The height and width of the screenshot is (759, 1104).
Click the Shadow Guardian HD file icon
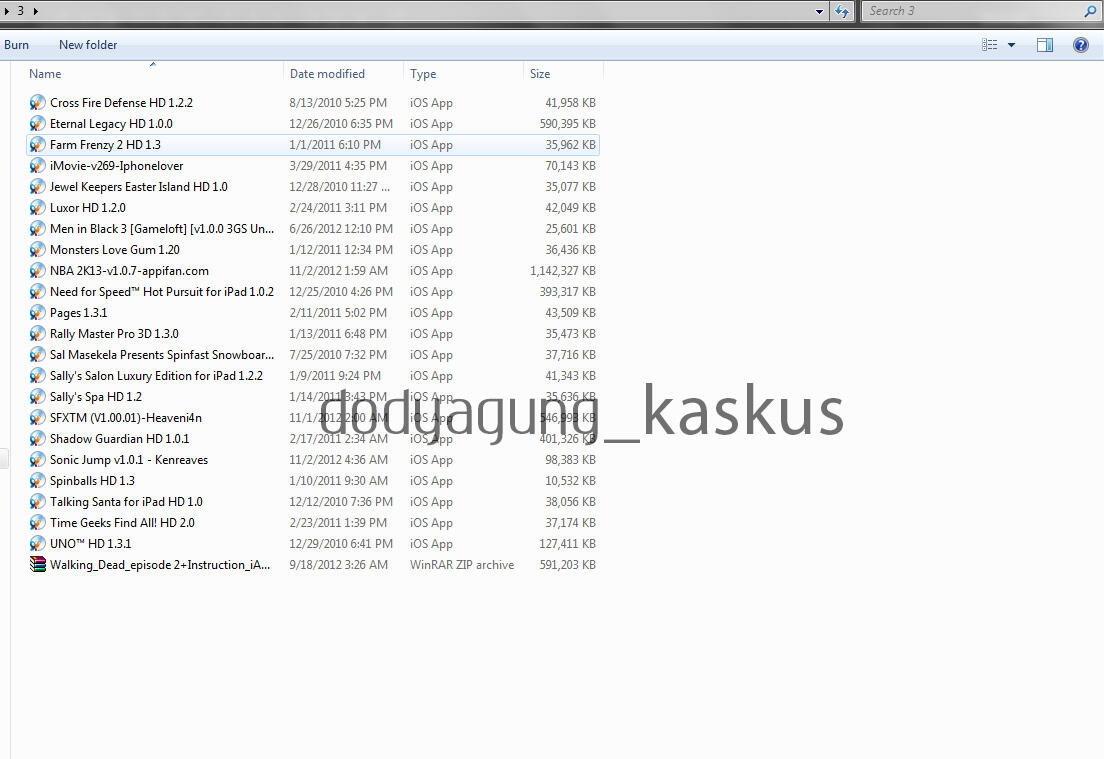coord(37,439)
